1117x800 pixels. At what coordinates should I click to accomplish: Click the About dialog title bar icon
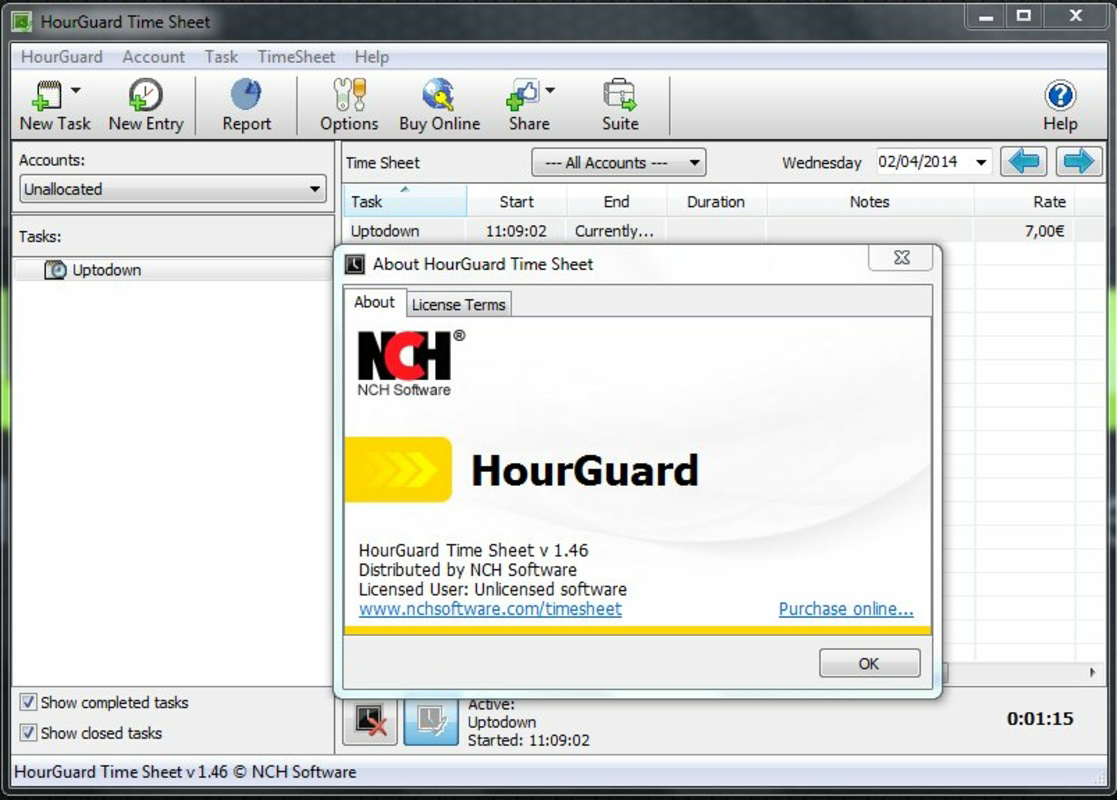(354, 264)
